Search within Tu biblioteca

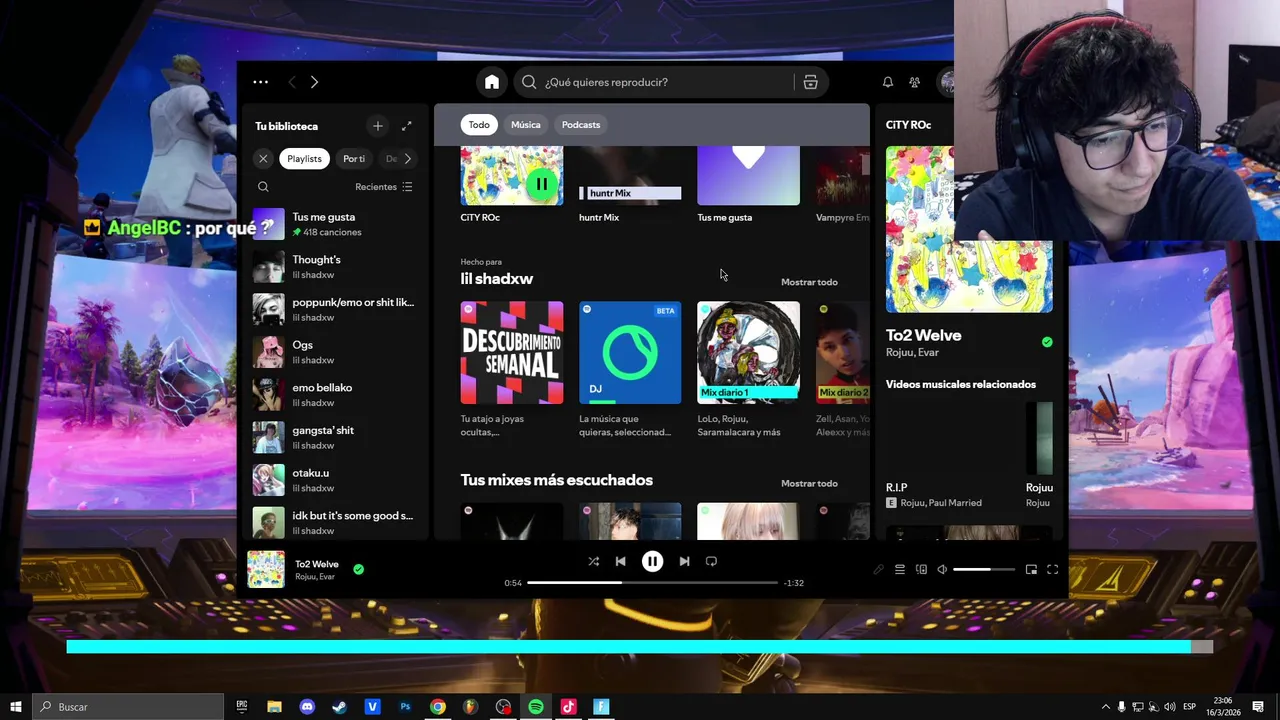[263, 187]
